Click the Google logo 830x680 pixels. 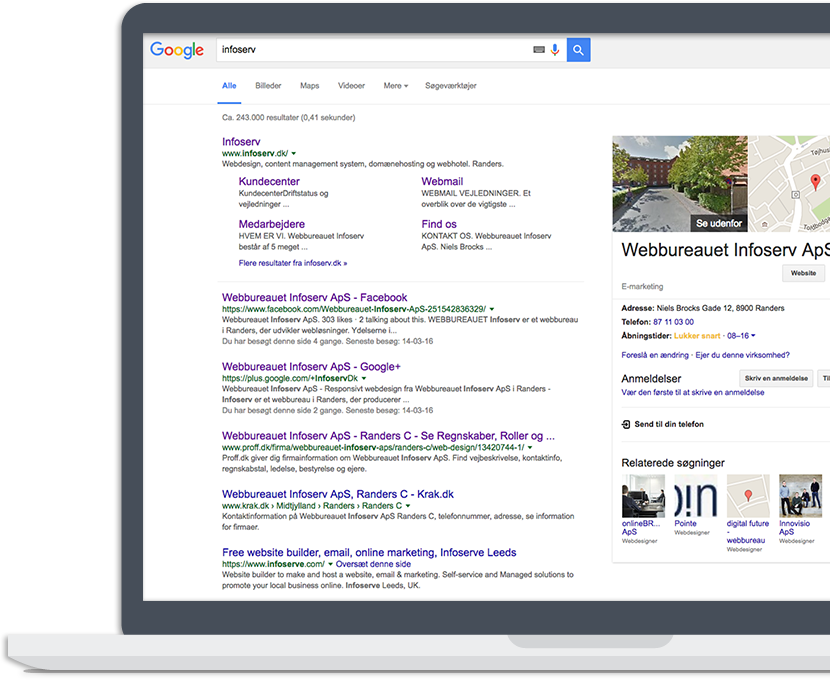(177, 50)
